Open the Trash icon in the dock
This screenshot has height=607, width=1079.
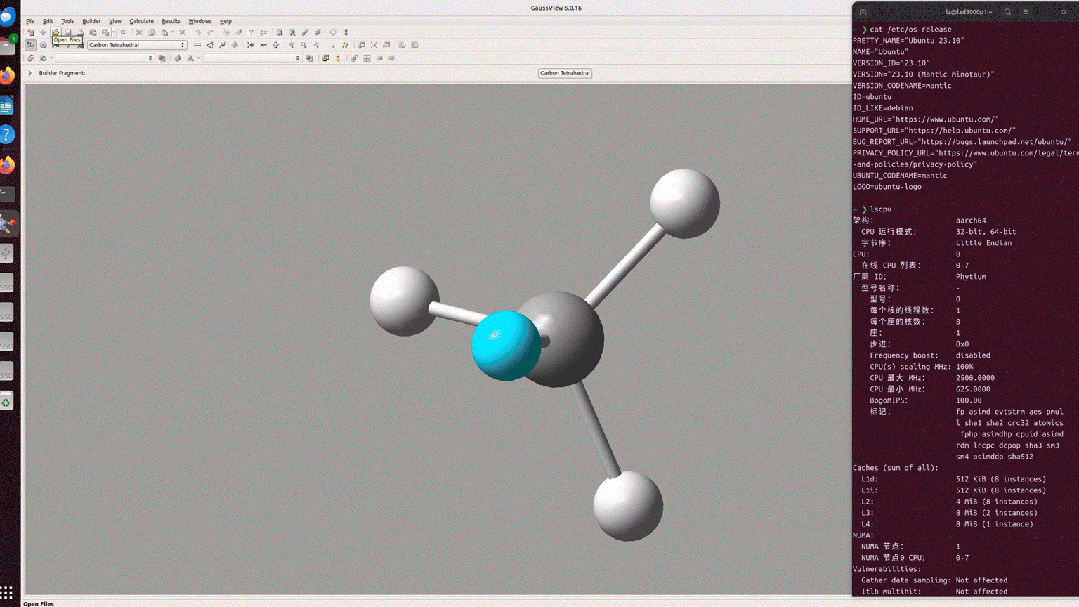coord(7,402)
